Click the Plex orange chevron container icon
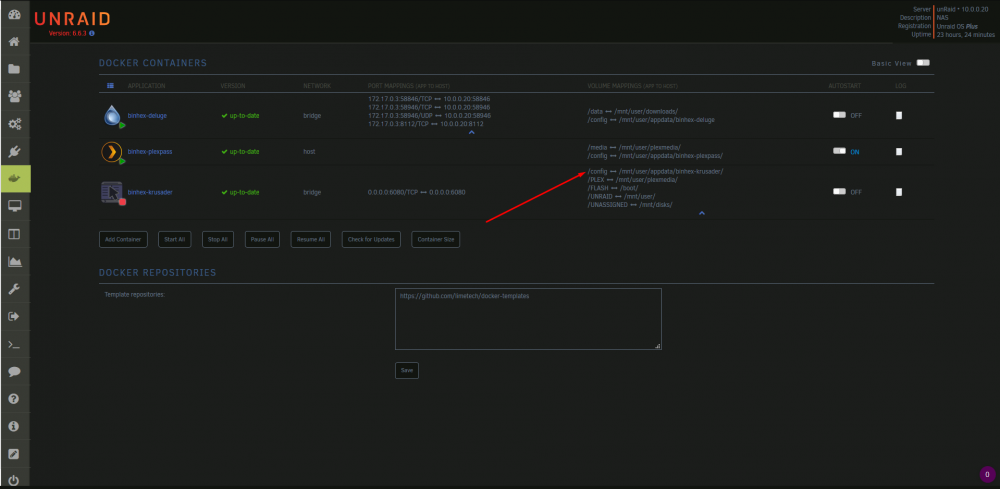The height and width of the screenshot is (489, 1000). [x=112, y=152]
